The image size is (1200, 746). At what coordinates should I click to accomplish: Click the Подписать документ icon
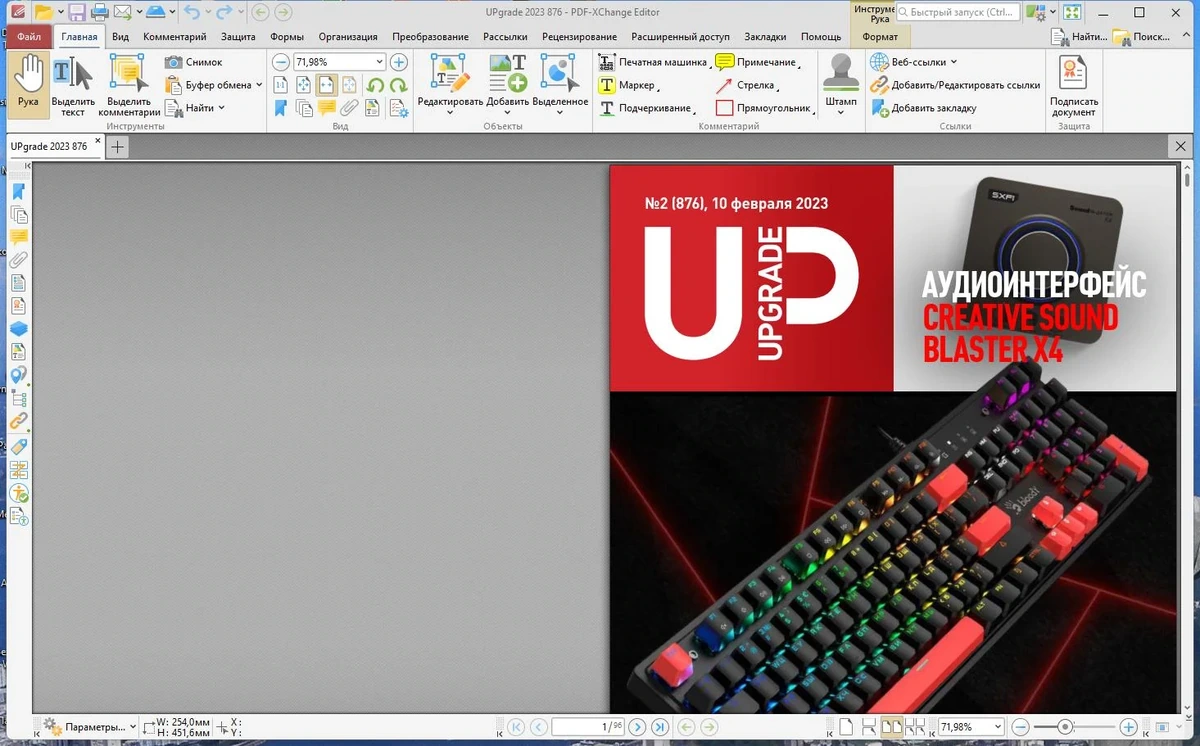coord(1074,85)
